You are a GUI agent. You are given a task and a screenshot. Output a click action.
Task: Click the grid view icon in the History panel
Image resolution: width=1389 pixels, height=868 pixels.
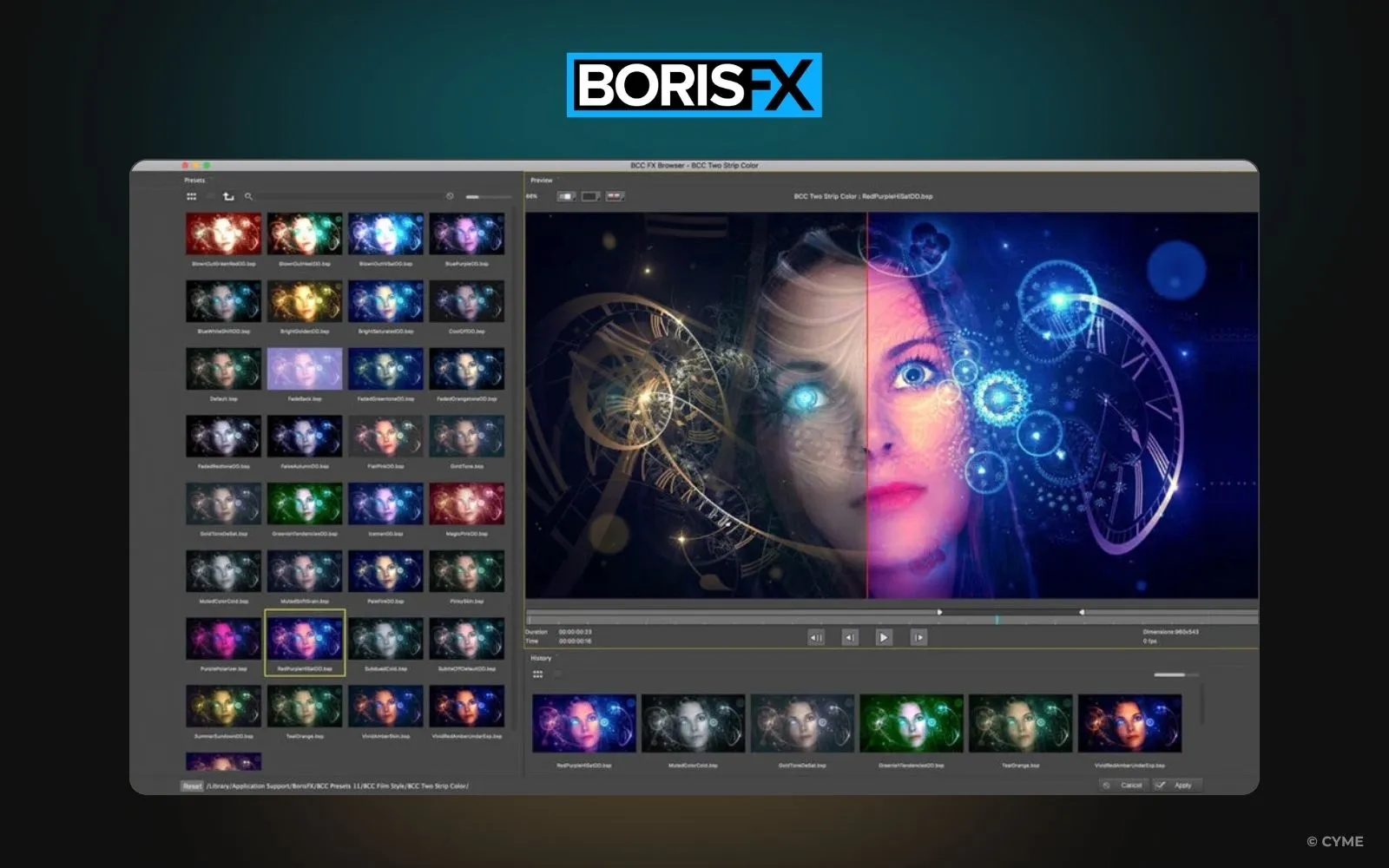point(538,674)
